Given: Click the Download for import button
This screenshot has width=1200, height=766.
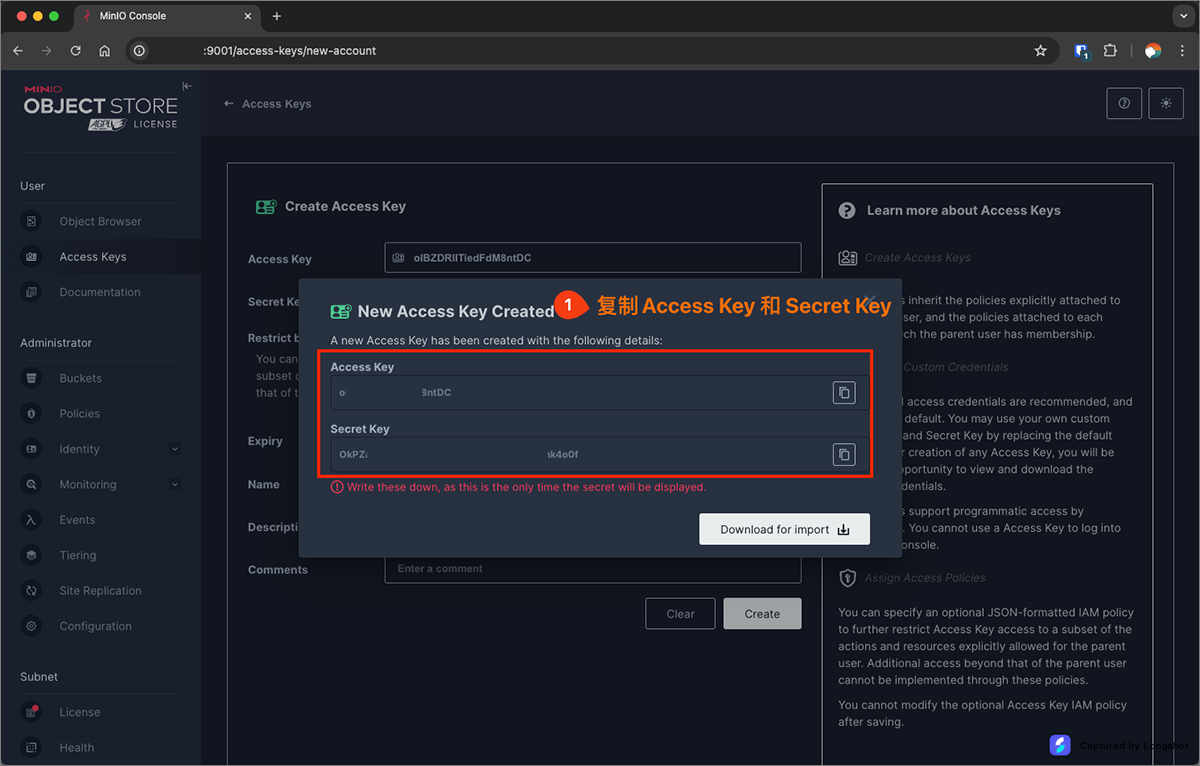Looking at the screenshot, I should pyautogui.click(x=784, y=530).
